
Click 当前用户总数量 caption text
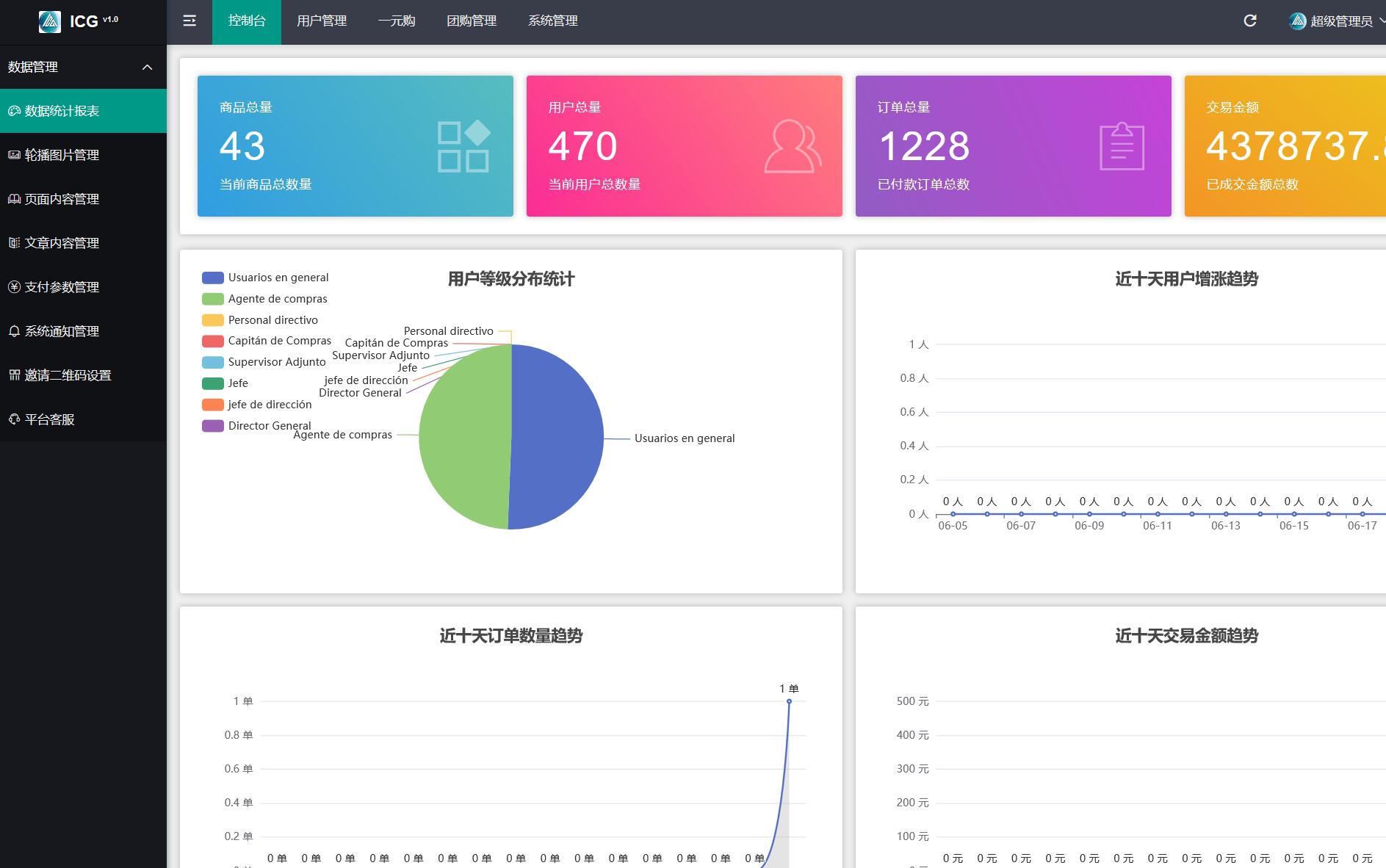click(x=594, y=184)
